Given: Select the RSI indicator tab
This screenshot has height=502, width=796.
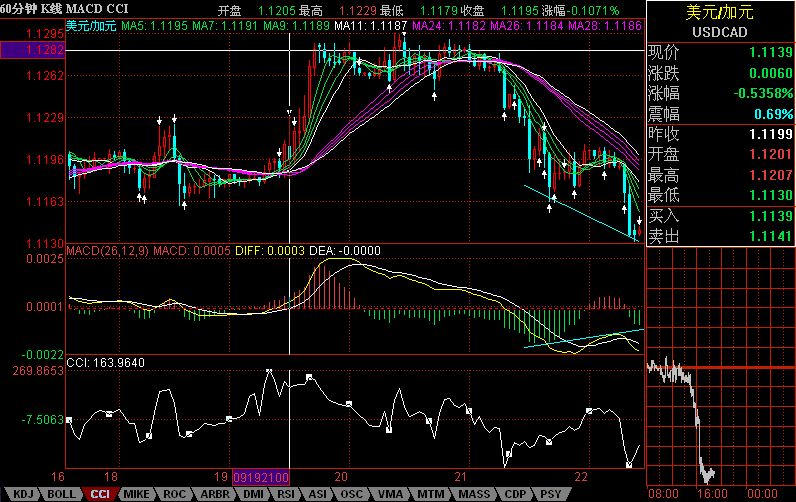Looking at the screenshot, I should click(x=286, y=494).
